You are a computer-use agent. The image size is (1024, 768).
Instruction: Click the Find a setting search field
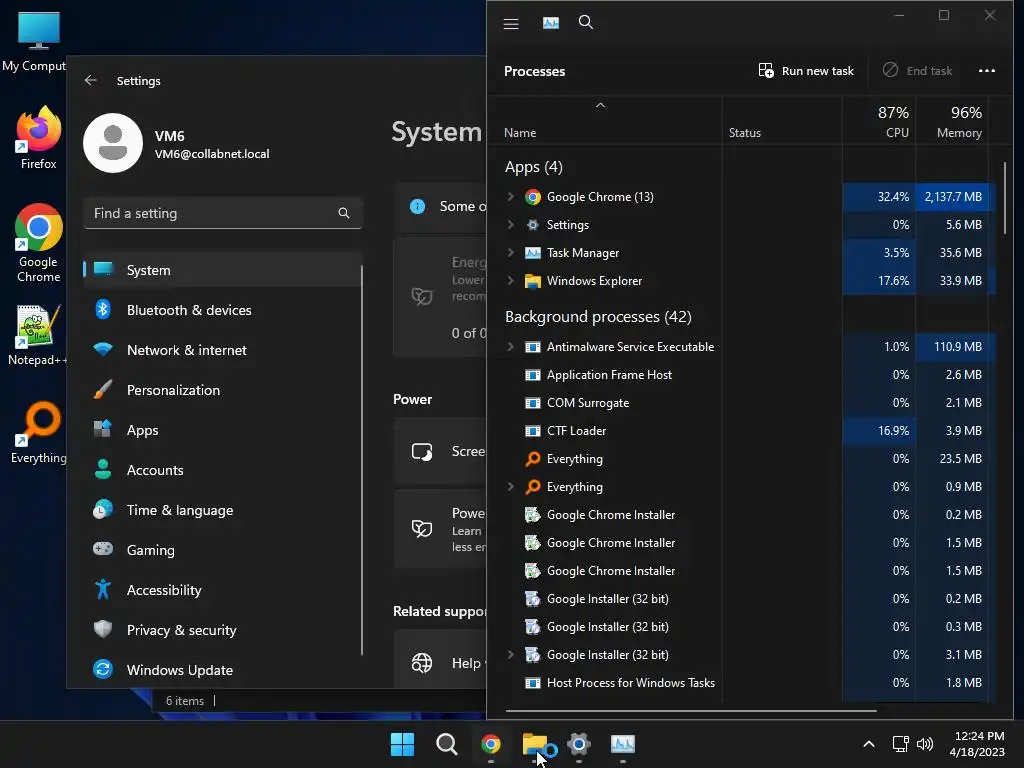click(223, 213)
